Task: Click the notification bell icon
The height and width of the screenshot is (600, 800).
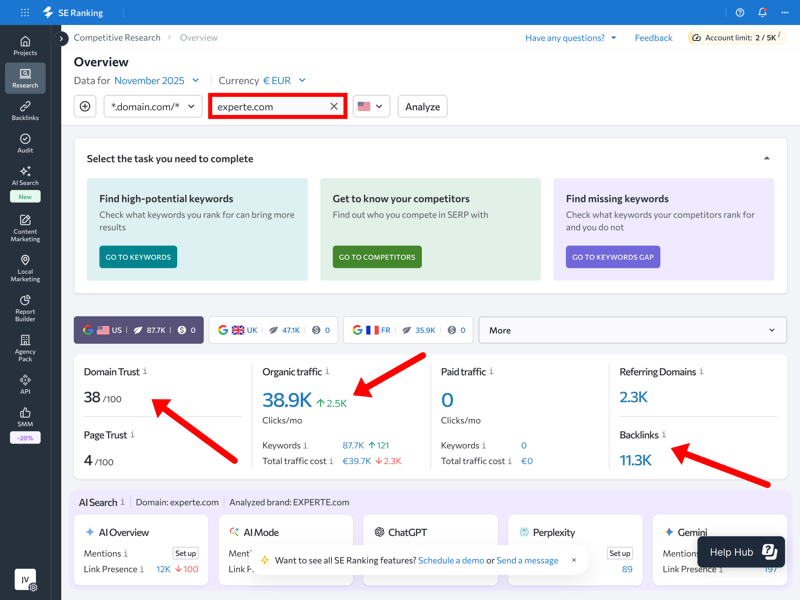Action: click(x=762, y=12)
